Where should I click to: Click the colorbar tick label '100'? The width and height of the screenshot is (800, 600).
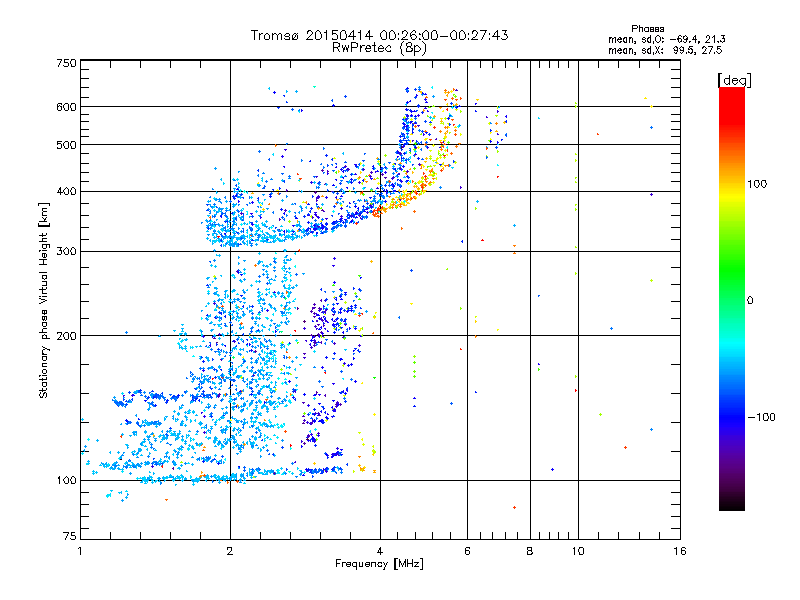(x=757, y=184)
